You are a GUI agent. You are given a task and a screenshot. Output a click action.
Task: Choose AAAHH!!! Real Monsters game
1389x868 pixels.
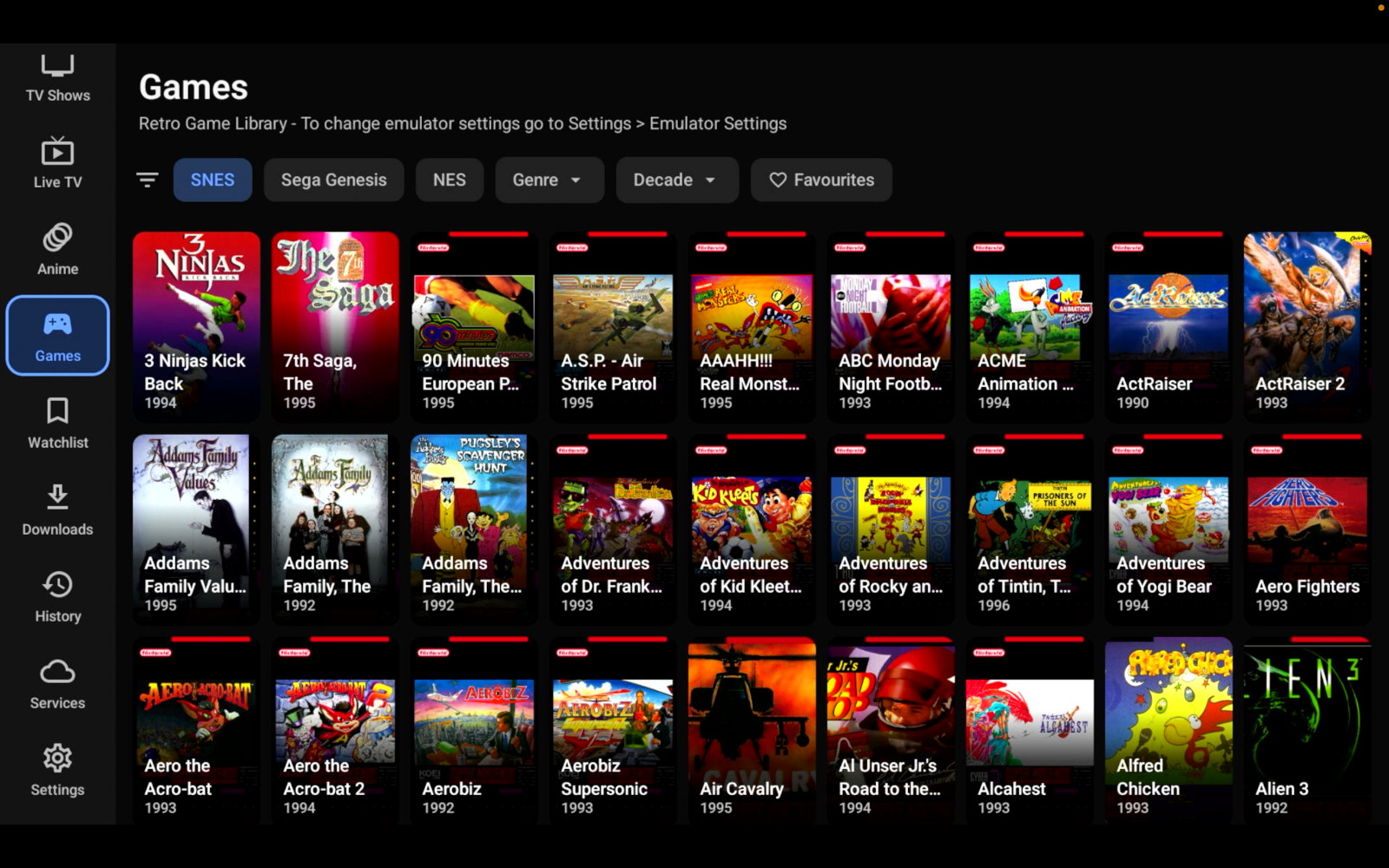(x=752, y=326)
